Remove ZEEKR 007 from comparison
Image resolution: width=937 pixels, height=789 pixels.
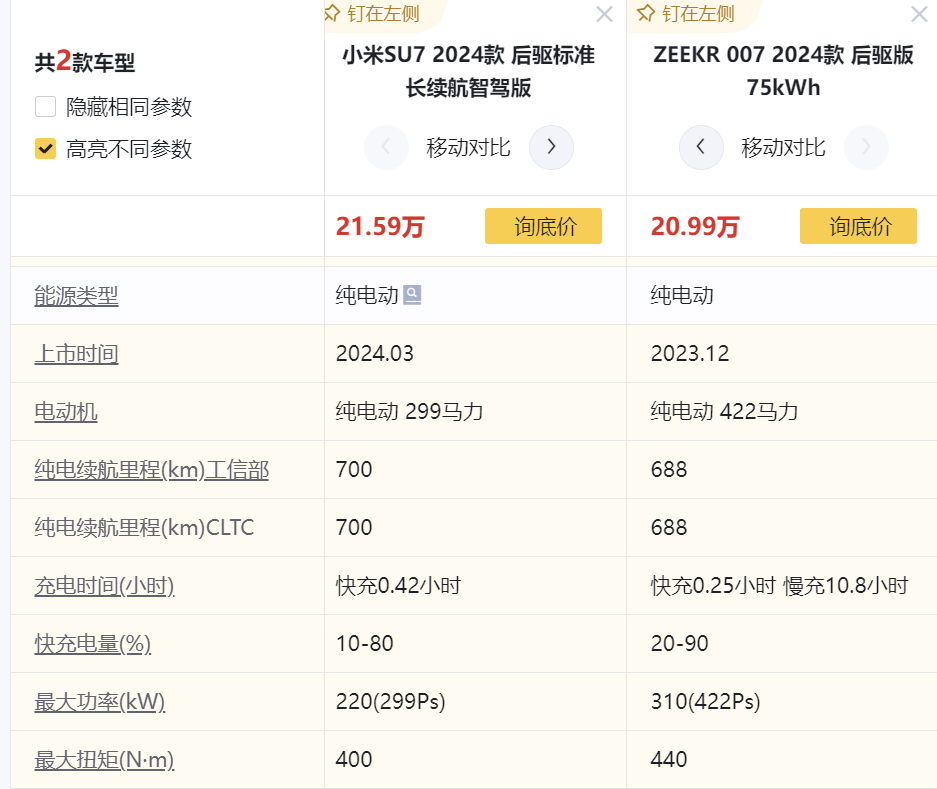pyautogui.click(x=919, y=14)
